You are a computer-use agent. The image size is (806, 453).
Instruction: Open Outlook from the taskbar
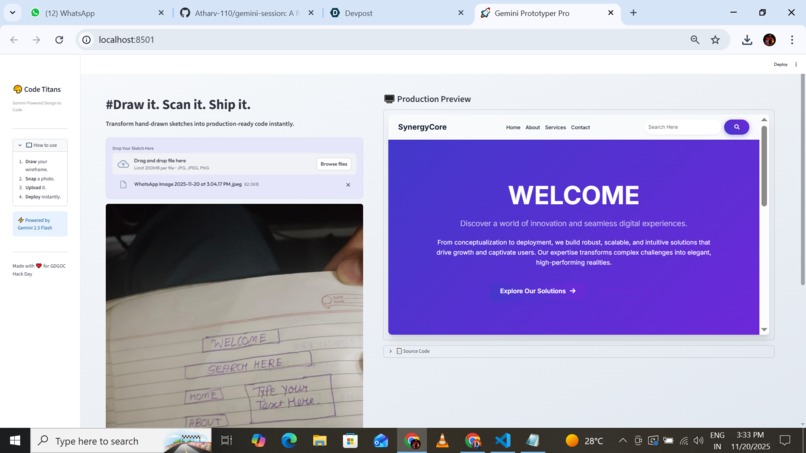381,441
